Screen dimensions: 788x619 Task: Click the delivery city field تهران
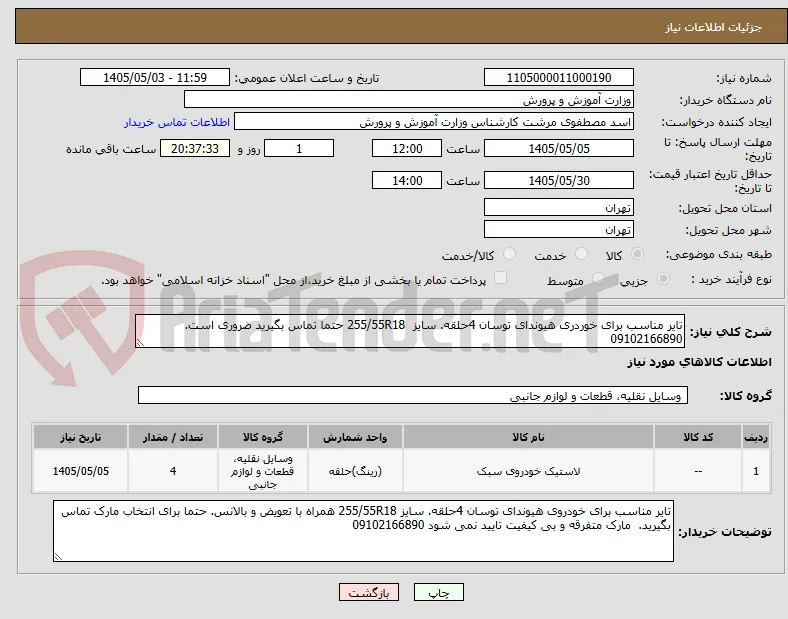[558, 230]
